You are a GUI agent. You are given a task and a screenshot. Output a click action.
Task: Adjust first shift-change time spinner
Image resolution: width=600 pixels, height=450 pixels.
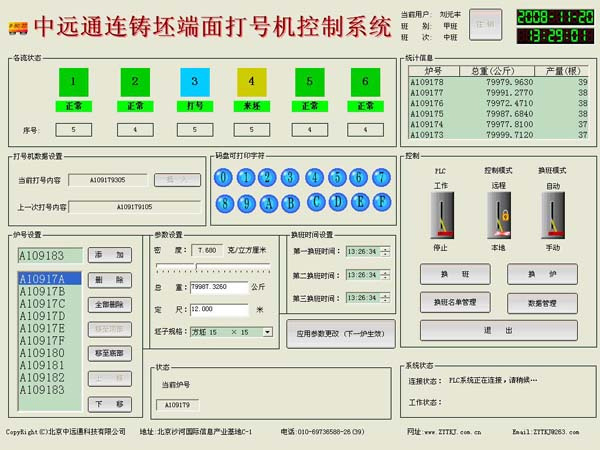click(x=385, y=251)
